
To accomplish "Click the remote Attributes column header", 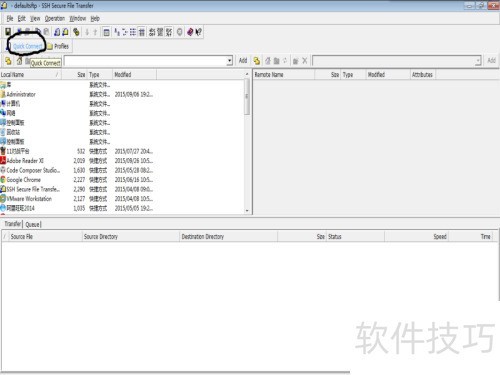I will click(422, 75).
